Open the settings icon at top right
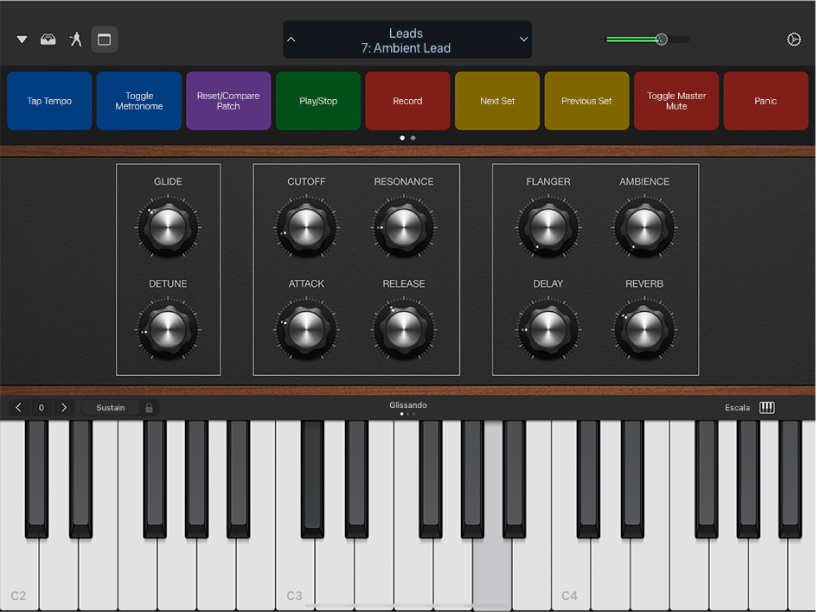The height and width of the screenshot is (612, 817). click(794, 40)
